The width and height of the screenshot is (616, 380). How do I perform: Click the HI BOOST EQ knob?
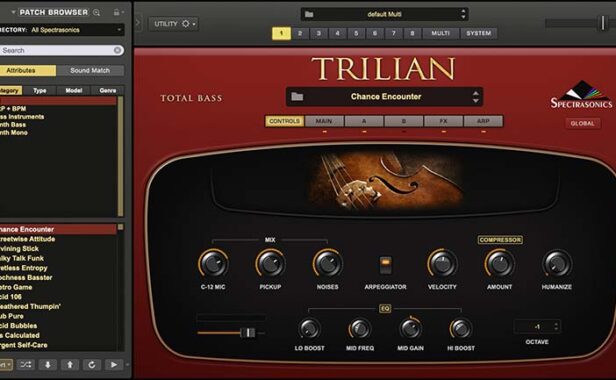click(x=460, y=329)
